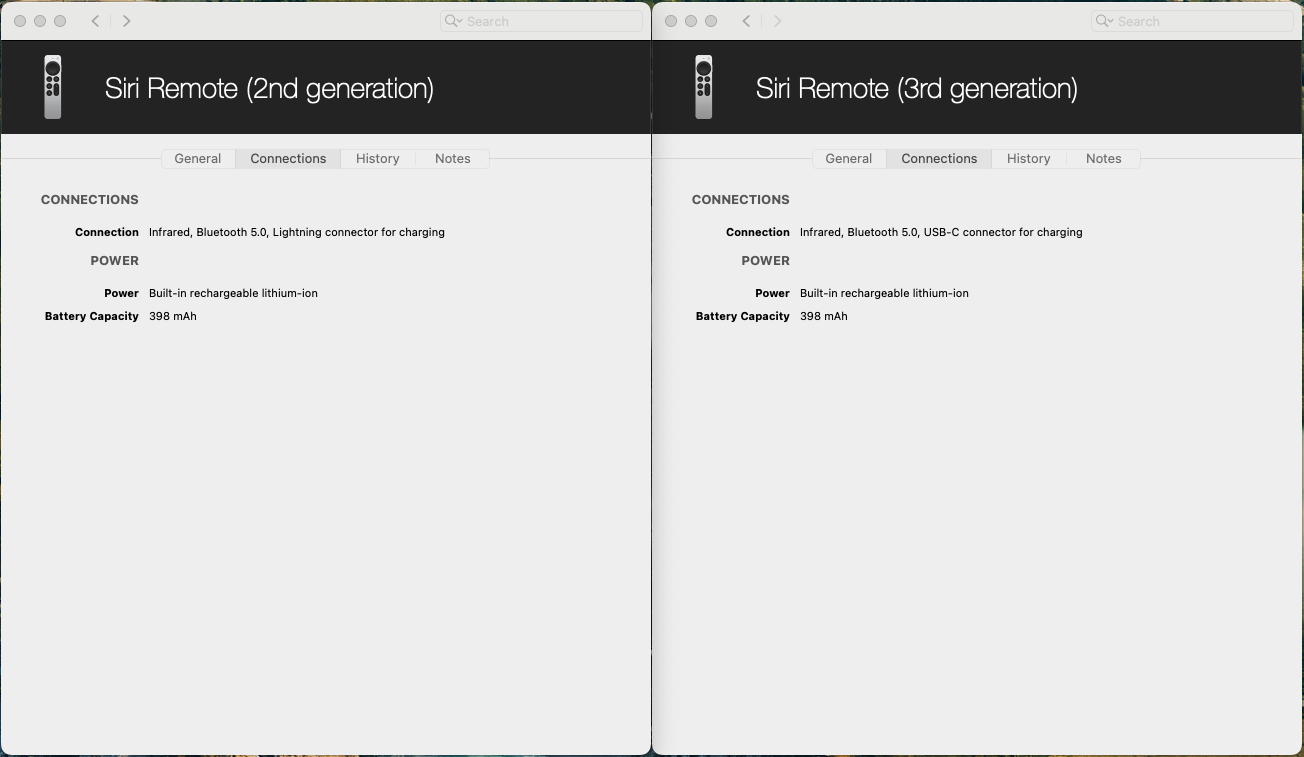Image resolution: width=1304 pixels, height=757 pixels.
Task: Open History tab in 3rd generation window
Action: [1028, 158]
